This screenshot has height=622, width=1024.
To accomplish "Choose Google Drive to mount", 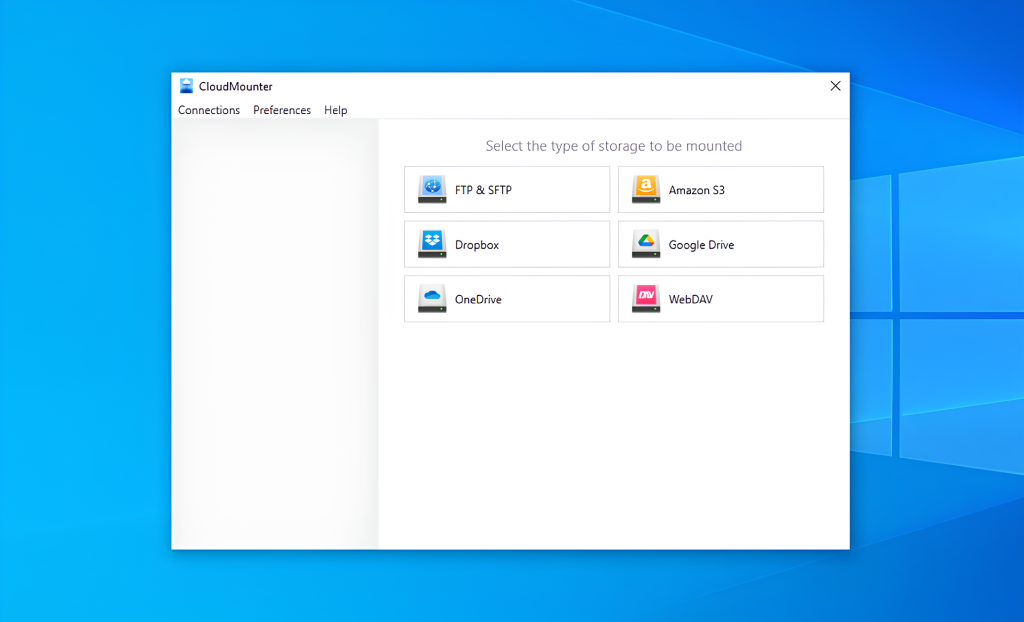I will (721, 243).
